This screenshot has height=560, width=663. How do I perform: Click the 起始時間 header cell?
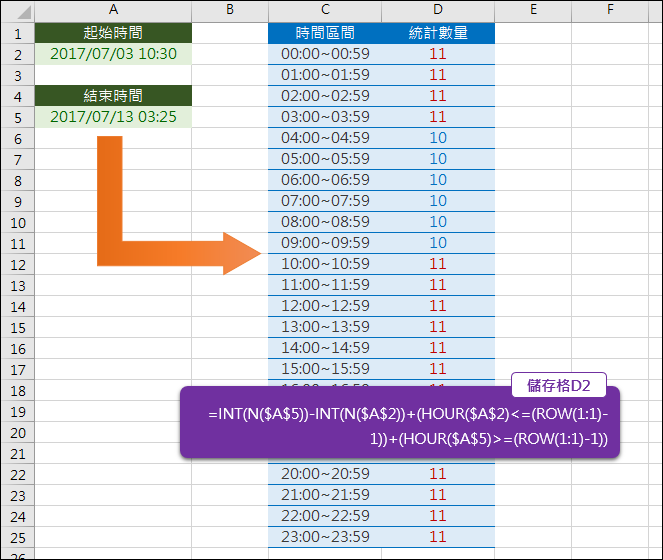(x=113, y=33)
